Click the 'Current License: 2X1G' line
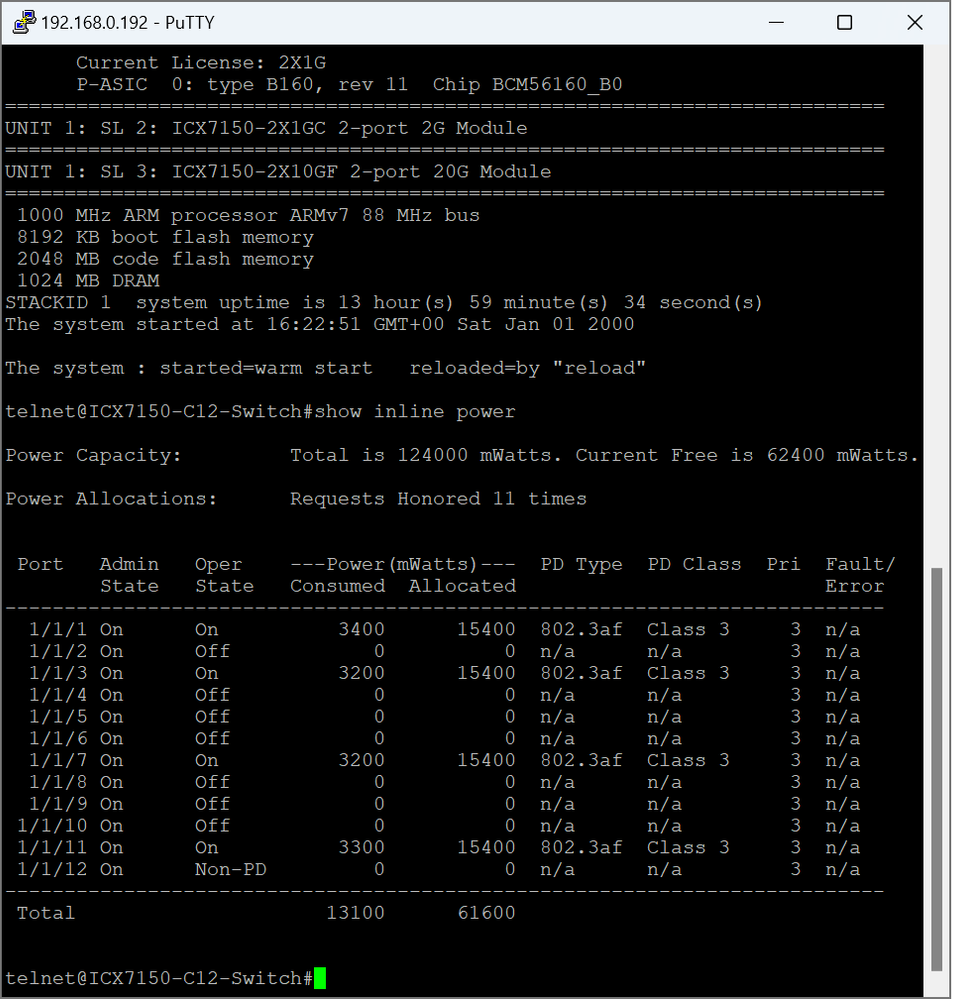The height and width of the screenshot is (999, 954). (201, 62)
